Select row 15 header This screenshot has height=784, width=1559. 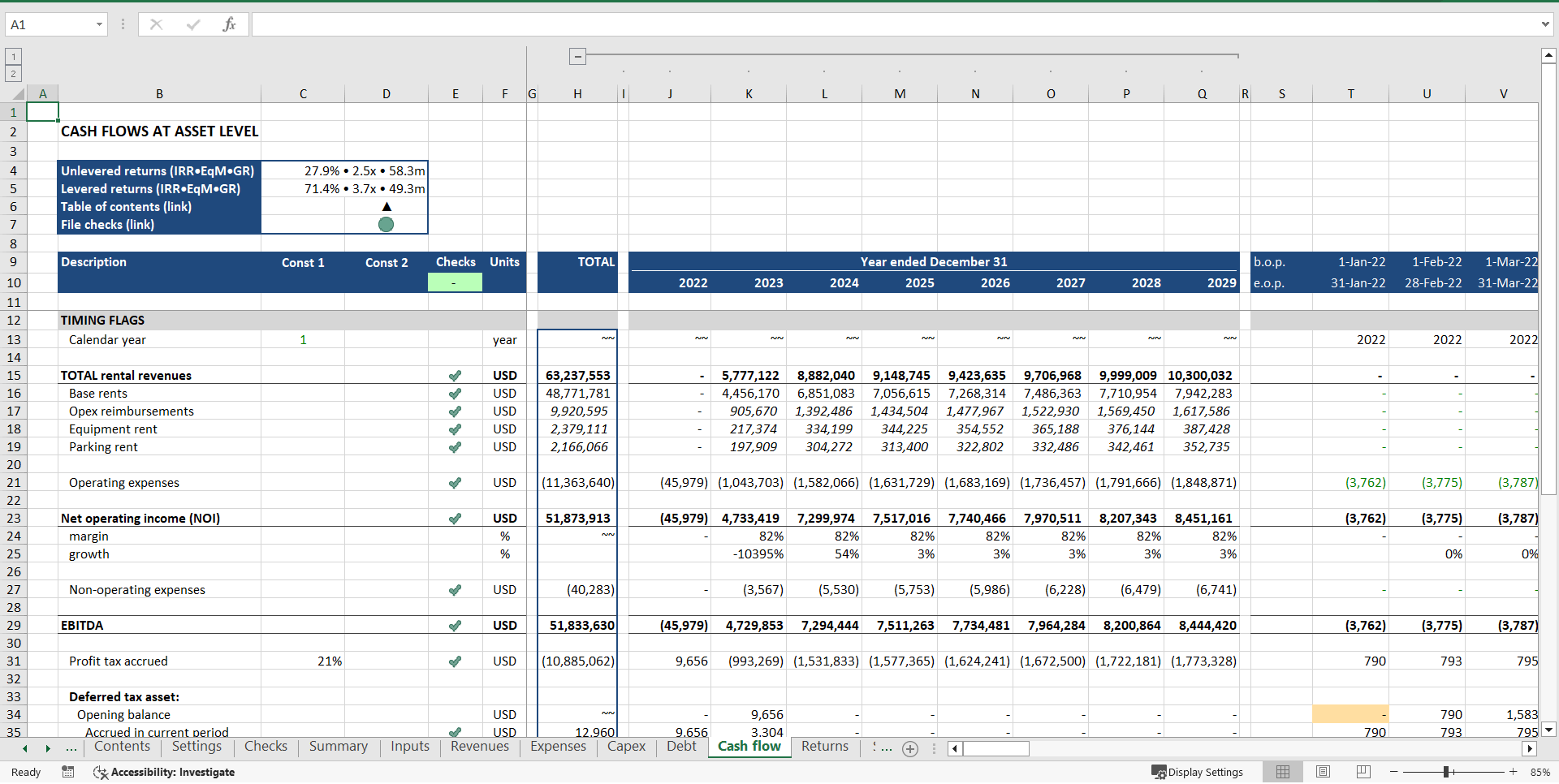(13, 376)
